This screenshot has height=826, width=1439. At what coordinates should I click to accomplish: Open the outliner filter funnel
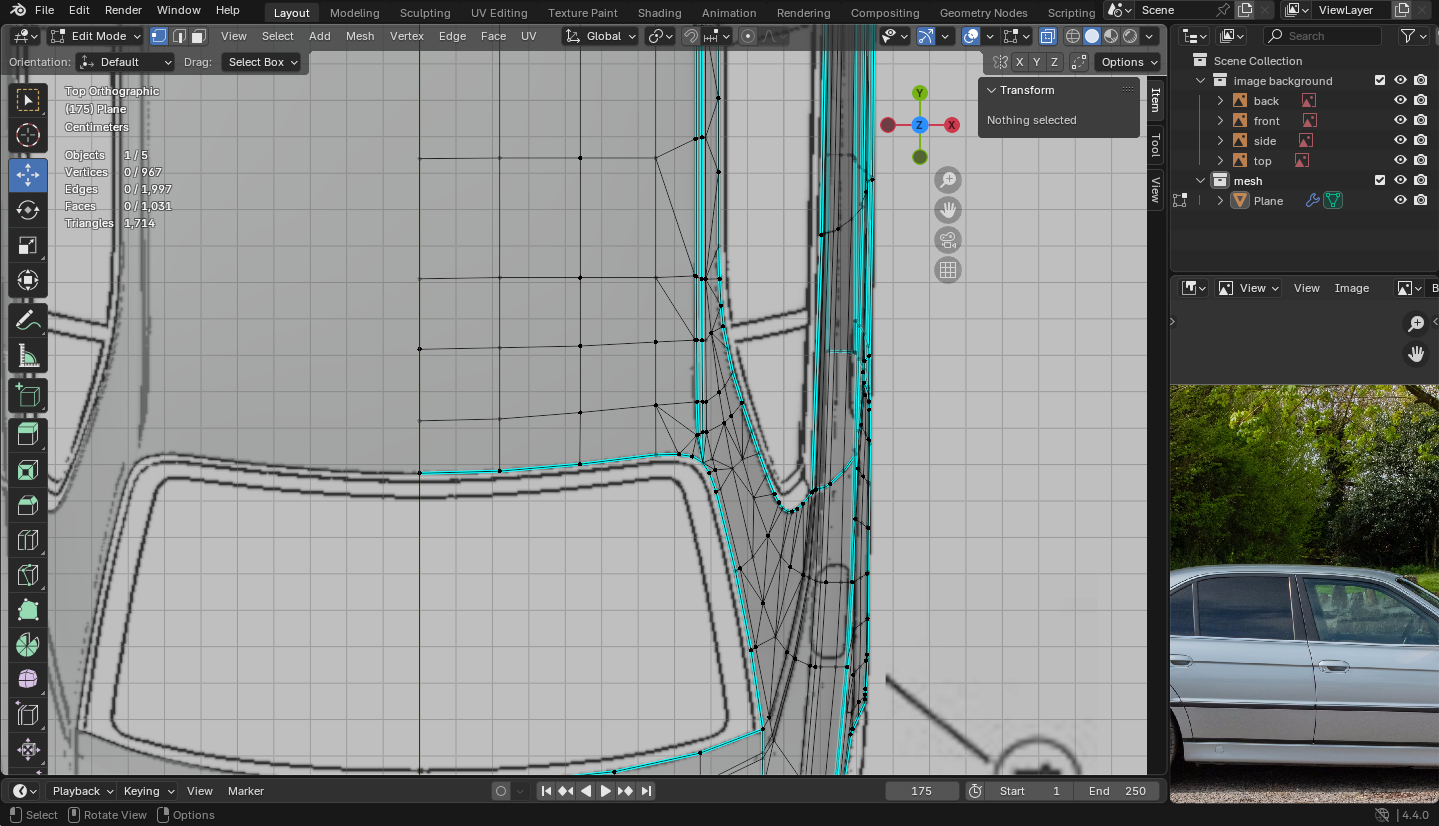[1407, 36]
